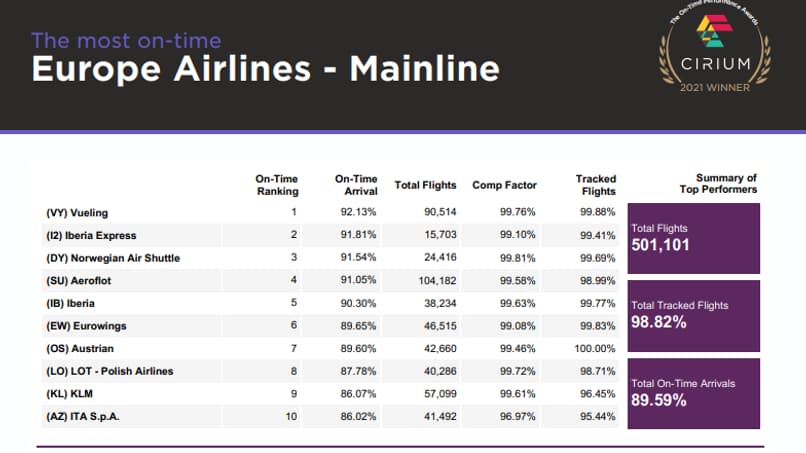Click the Summary of Top Performers heading
The width and height of the screenshot is (806, 453).
718,184
